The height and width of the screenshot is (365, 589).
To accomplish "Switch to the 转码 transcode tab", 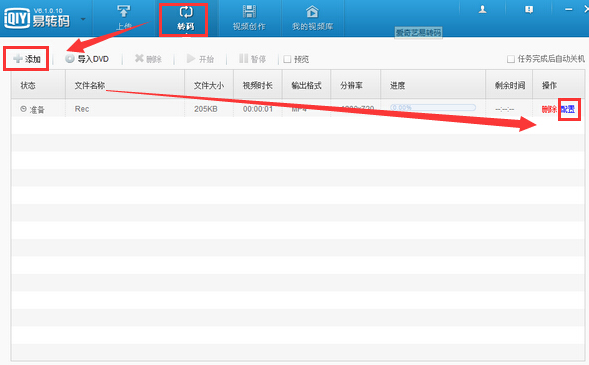I will pyautogui.click(x=186, y=18).
